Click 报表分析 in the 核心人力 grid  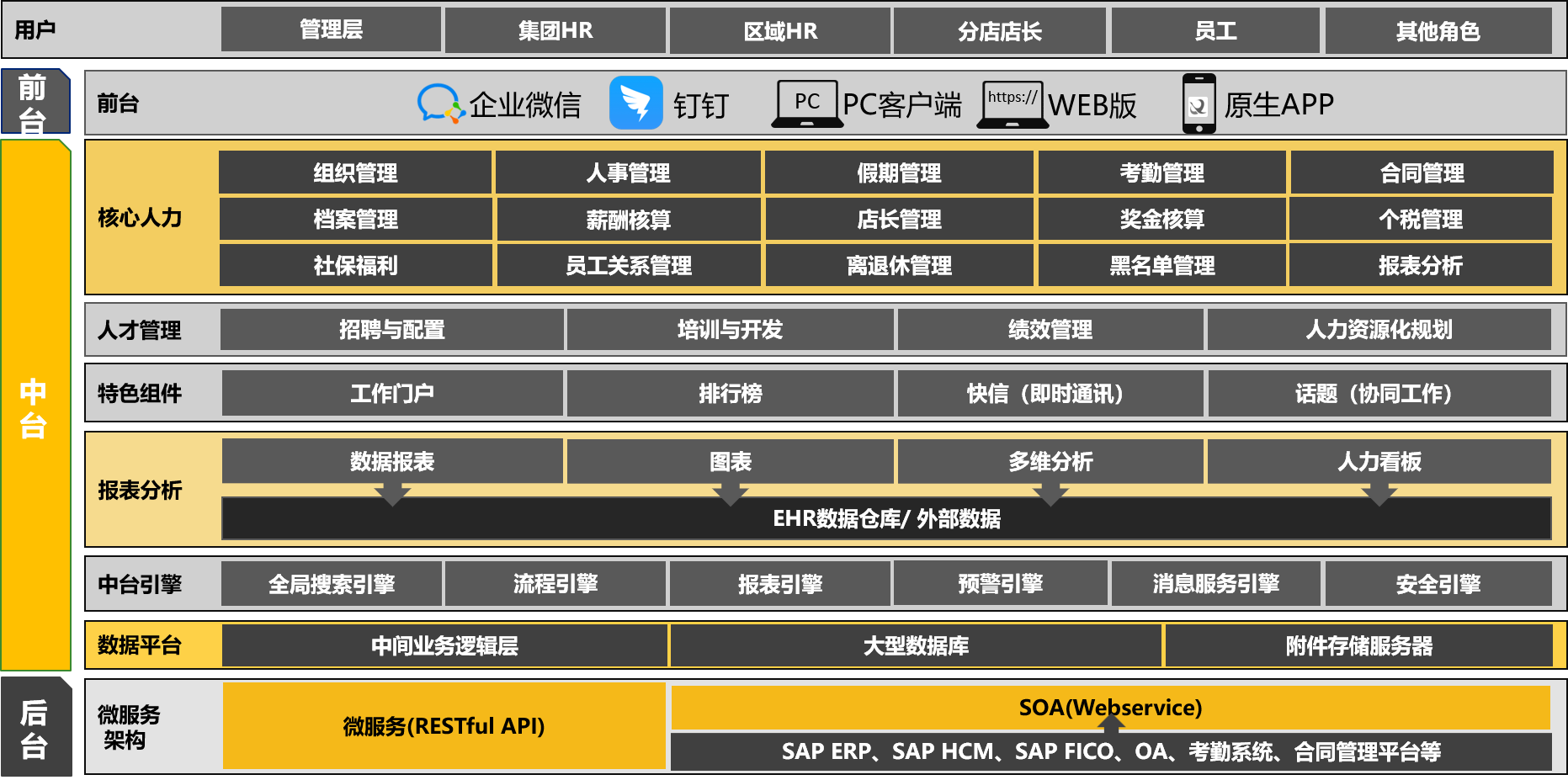click(1421, 265)
